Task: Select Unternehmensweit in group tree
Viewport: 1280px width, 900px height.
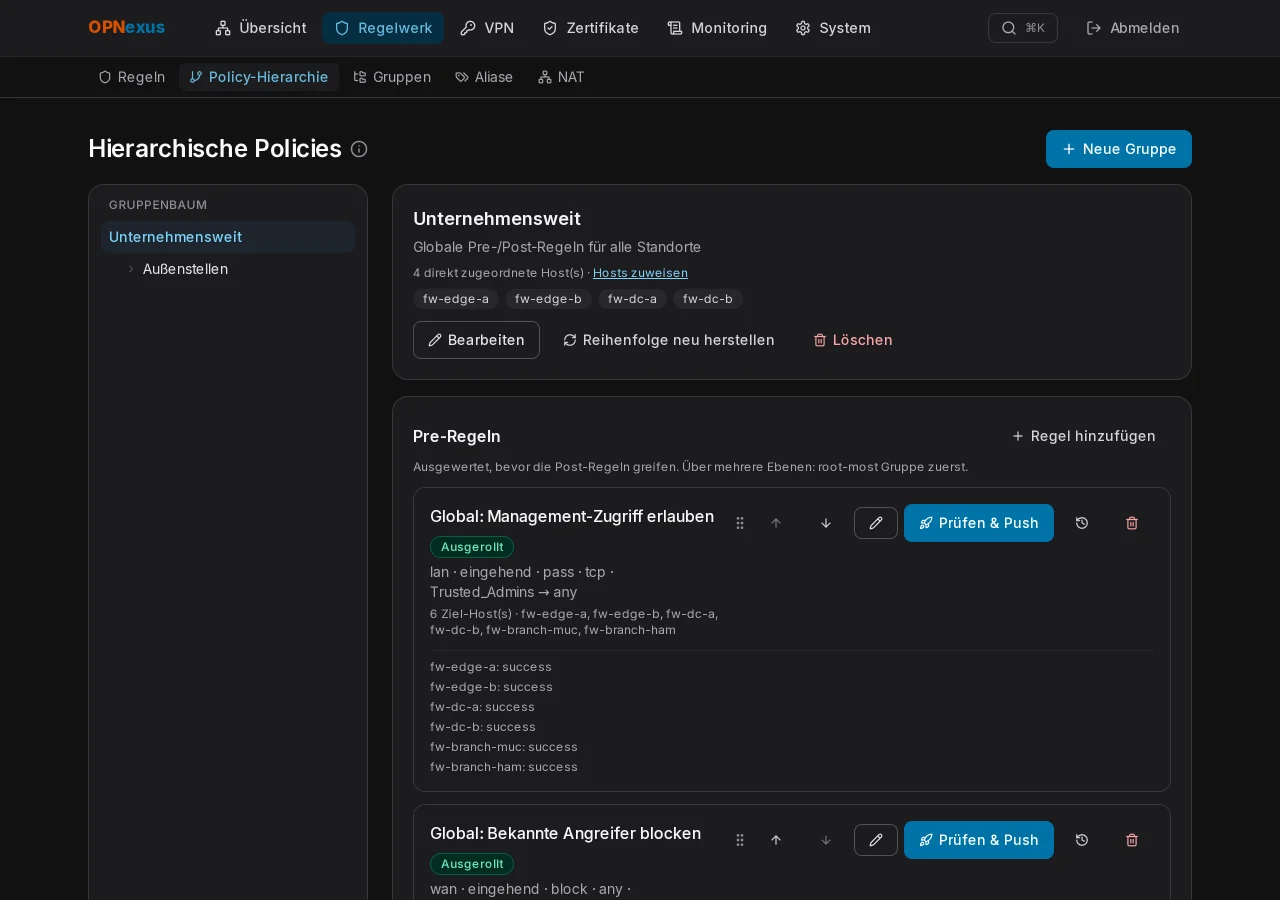Action: [228, 237]
